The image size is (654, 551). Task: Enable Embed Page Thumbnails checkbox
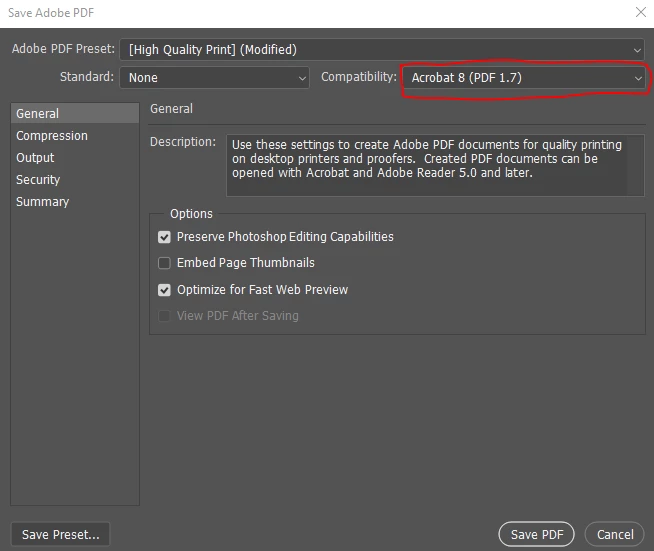(x=164, y=263)
